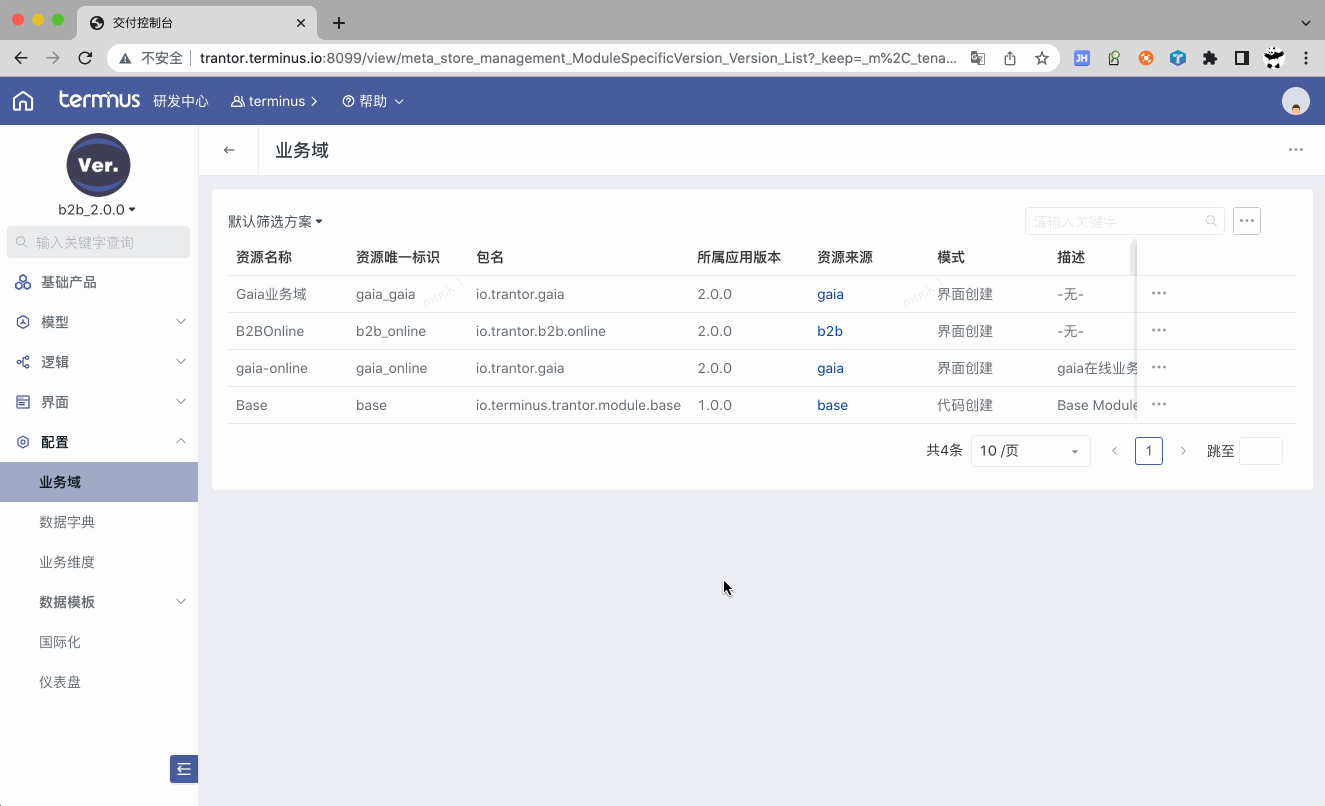
Task: Open the b2b resource source link
Action: tap(830, 331)
